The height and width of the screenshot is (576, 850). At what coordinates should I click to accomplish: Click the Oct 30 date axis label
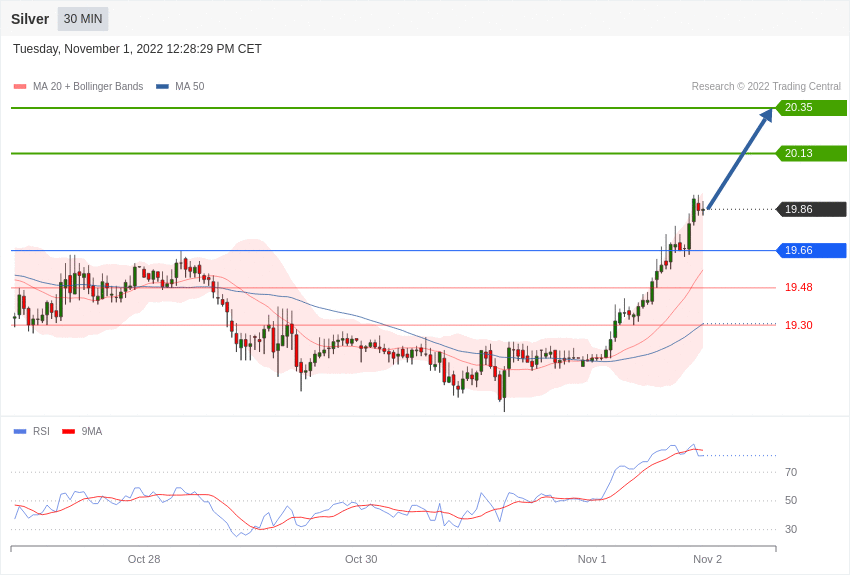pyautogui.click(x=361, y=559)
